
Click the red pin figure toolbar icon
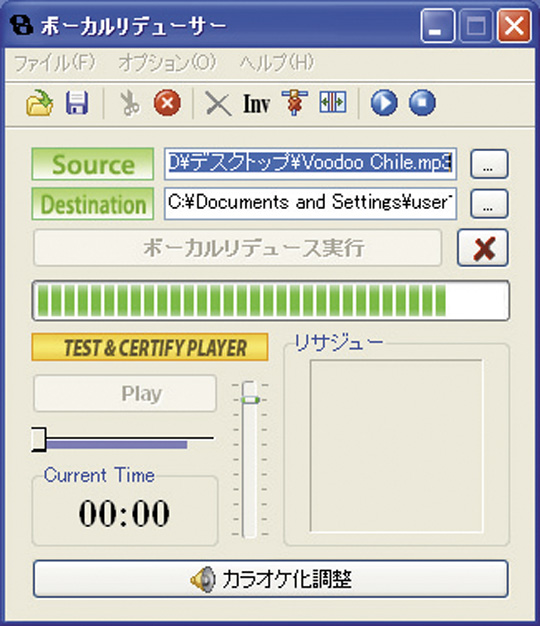point(295,103)
